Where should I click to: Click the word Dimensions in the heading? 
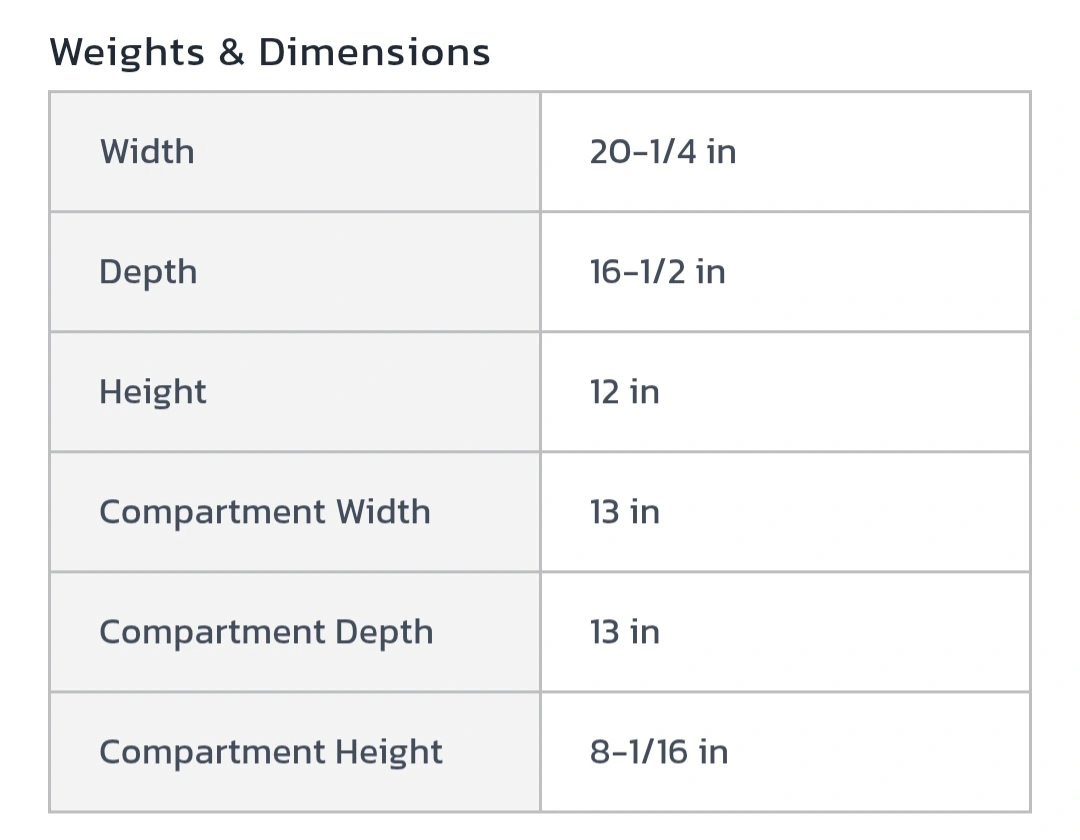(x=374, y=52)
